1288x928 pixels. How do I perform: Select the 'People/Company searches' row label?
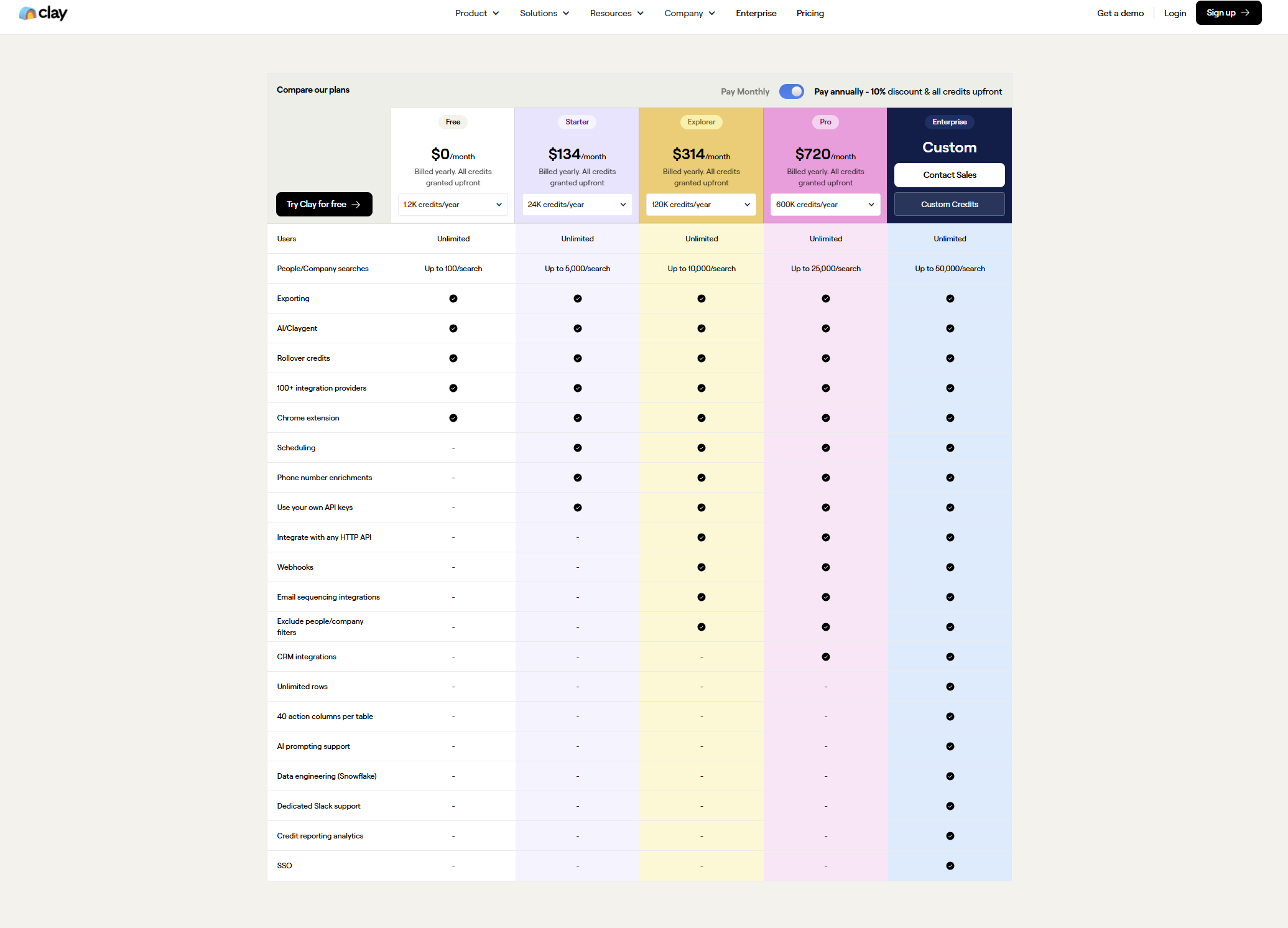click(x=323, y=269)
